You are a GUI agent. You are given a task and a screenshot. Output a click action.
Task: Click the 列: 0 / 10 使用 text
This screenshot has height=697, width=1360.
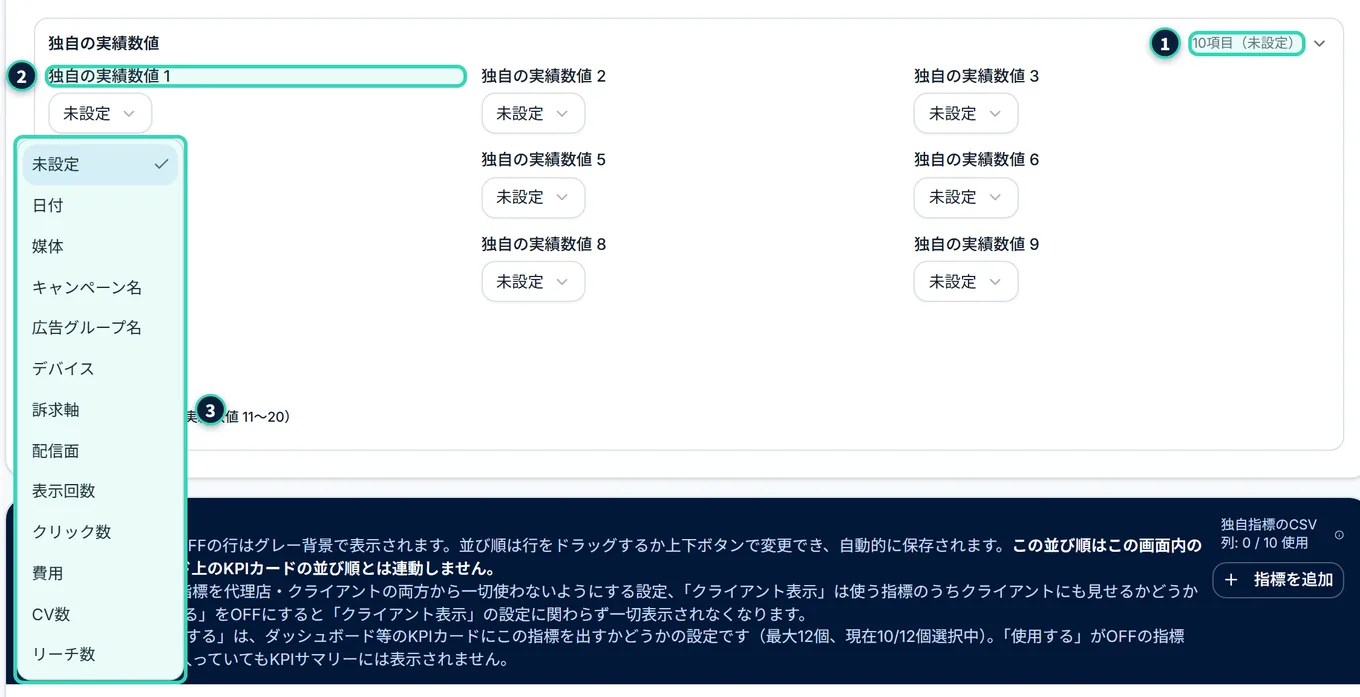tap(1264, 543)
